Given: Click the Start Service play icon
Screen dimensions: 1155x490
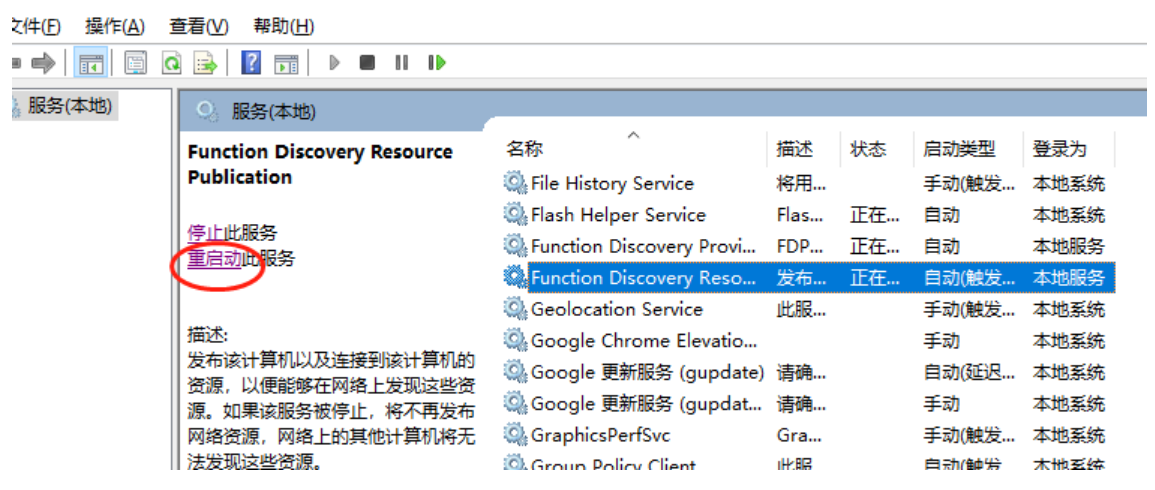Looking at the screenshot, I should (335, 63).
